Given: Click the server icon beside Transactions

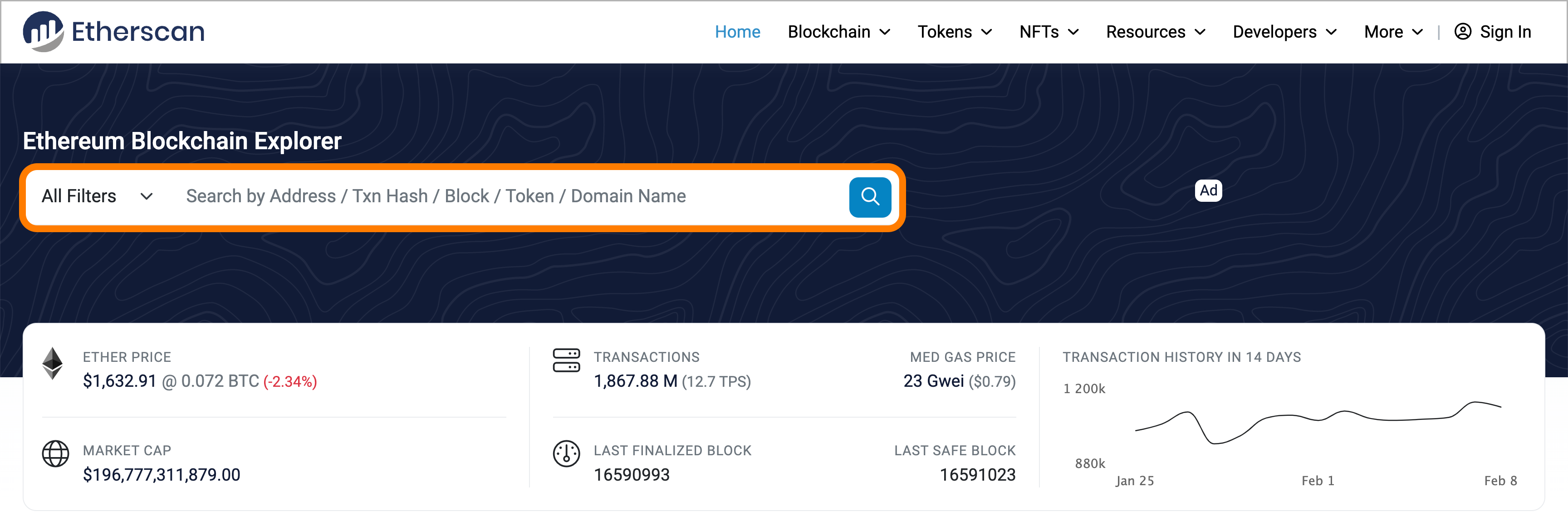Looking at the screenshot, I should pos(566,360).
